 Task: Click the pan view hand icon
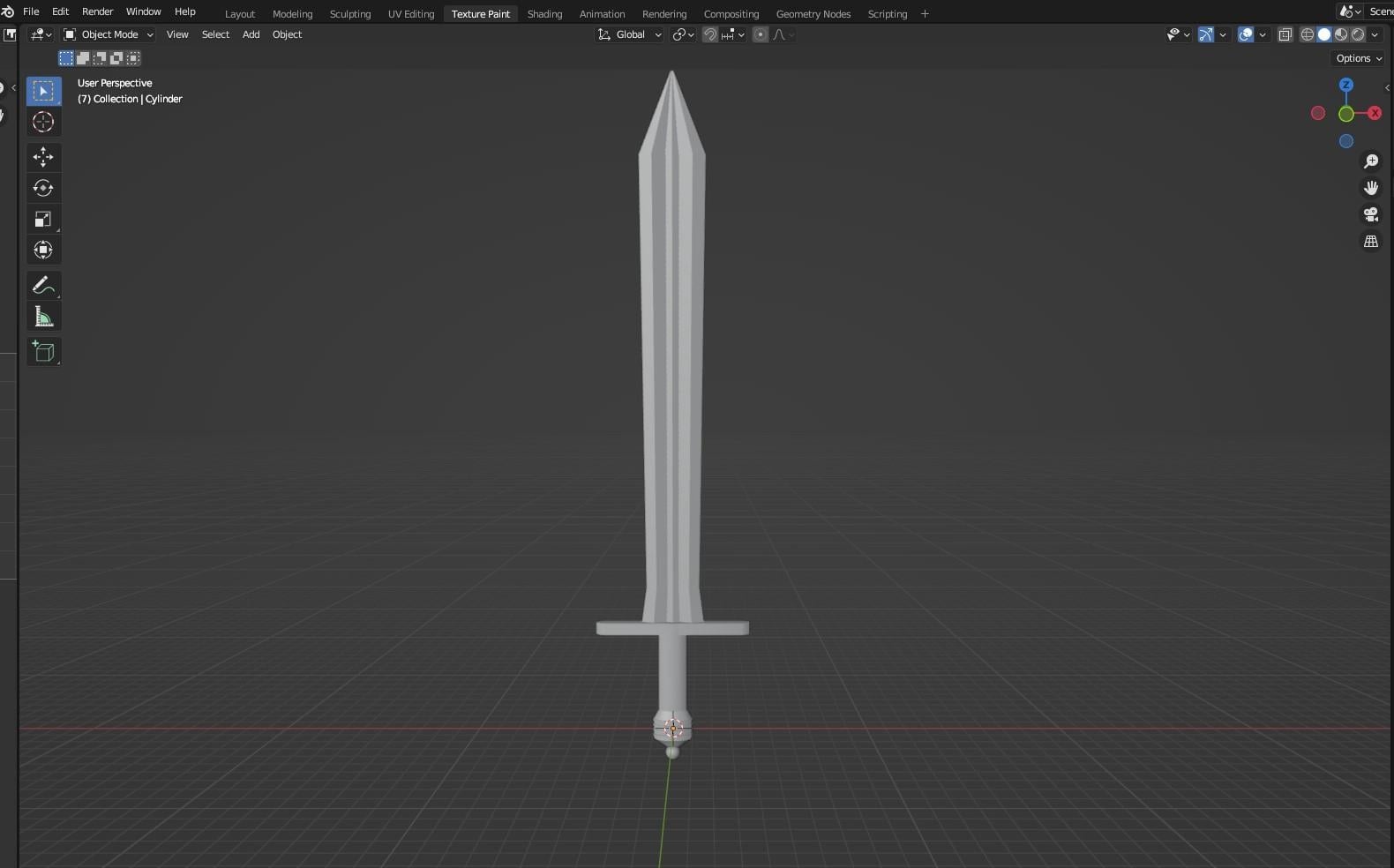coord(1371,188)
